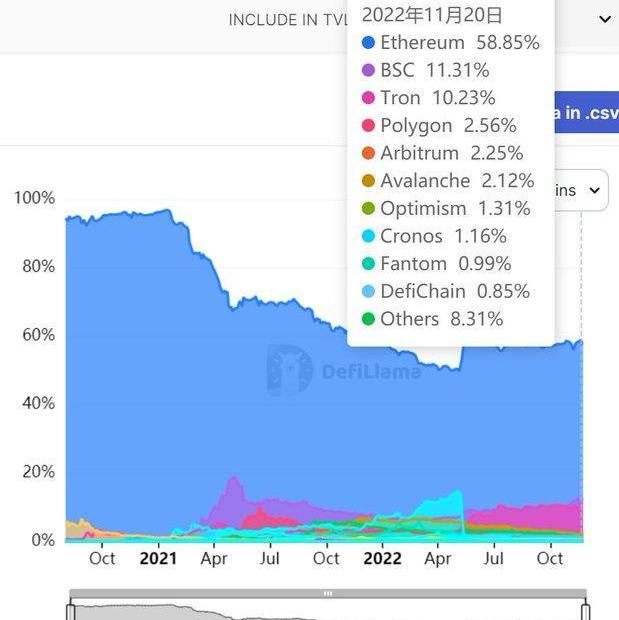Click the pink Tron legend dot

coord(368,98)
